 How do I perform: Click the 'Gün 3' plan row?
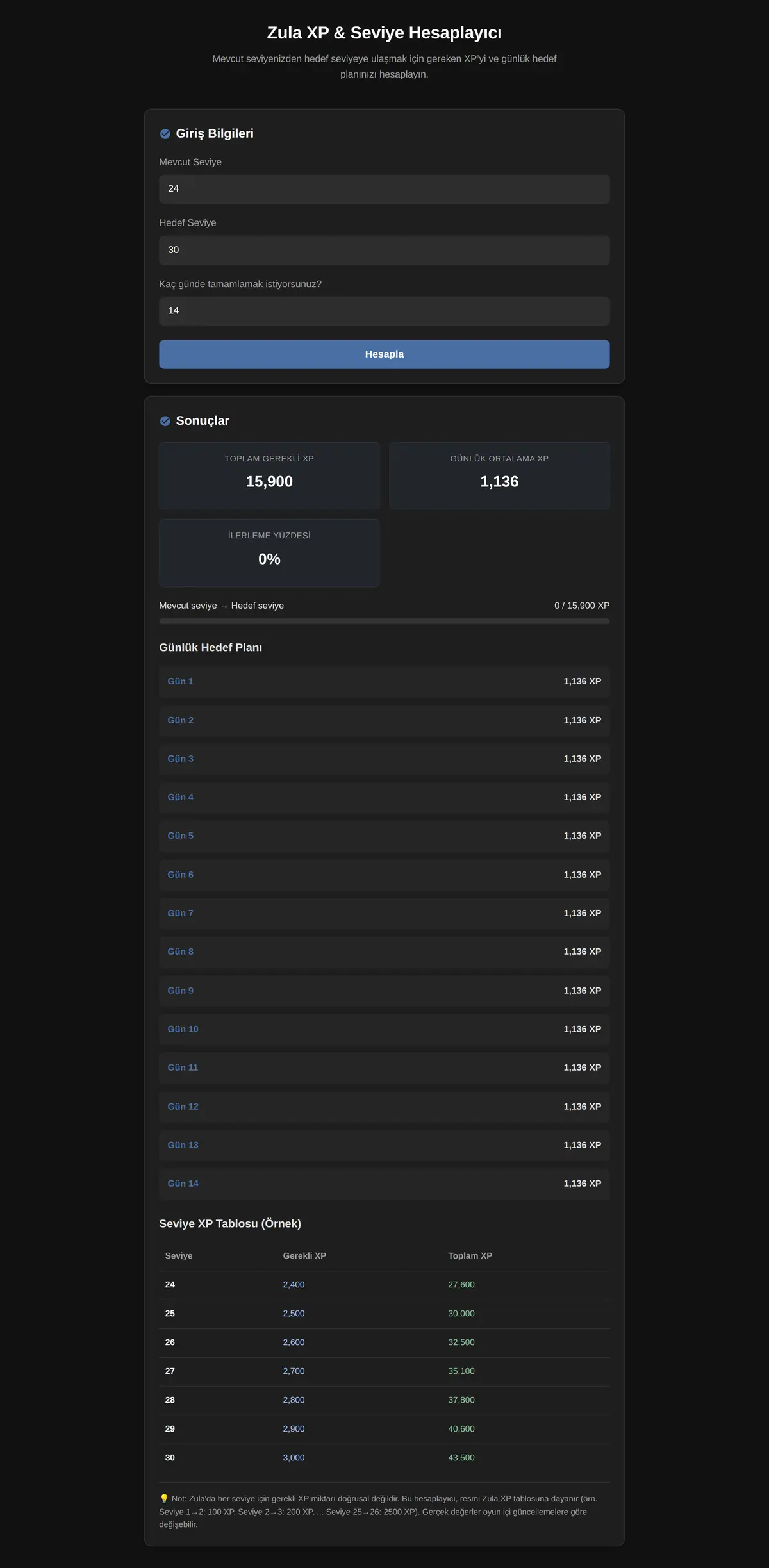click(384, 759)
